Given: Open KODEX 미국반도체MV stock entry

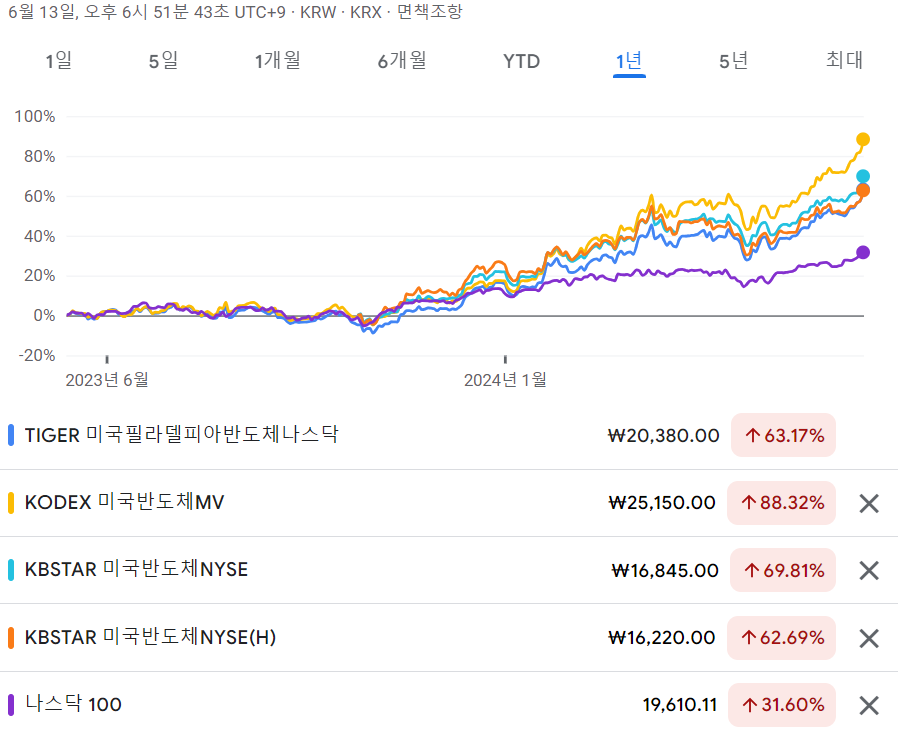Looking at the screenshot, I should click(124, 502).
